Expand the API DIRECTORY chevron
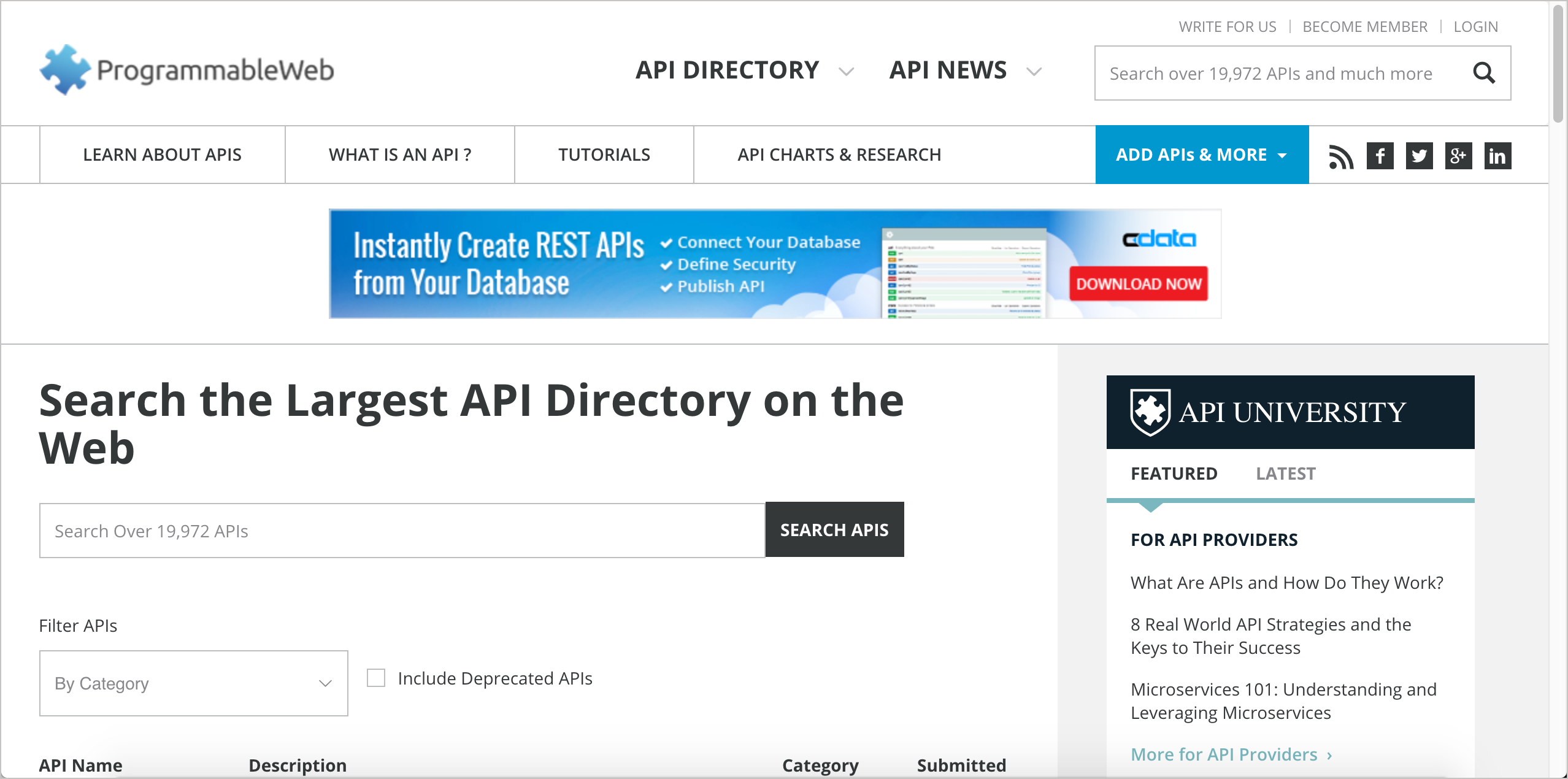 tap(847, 72)
